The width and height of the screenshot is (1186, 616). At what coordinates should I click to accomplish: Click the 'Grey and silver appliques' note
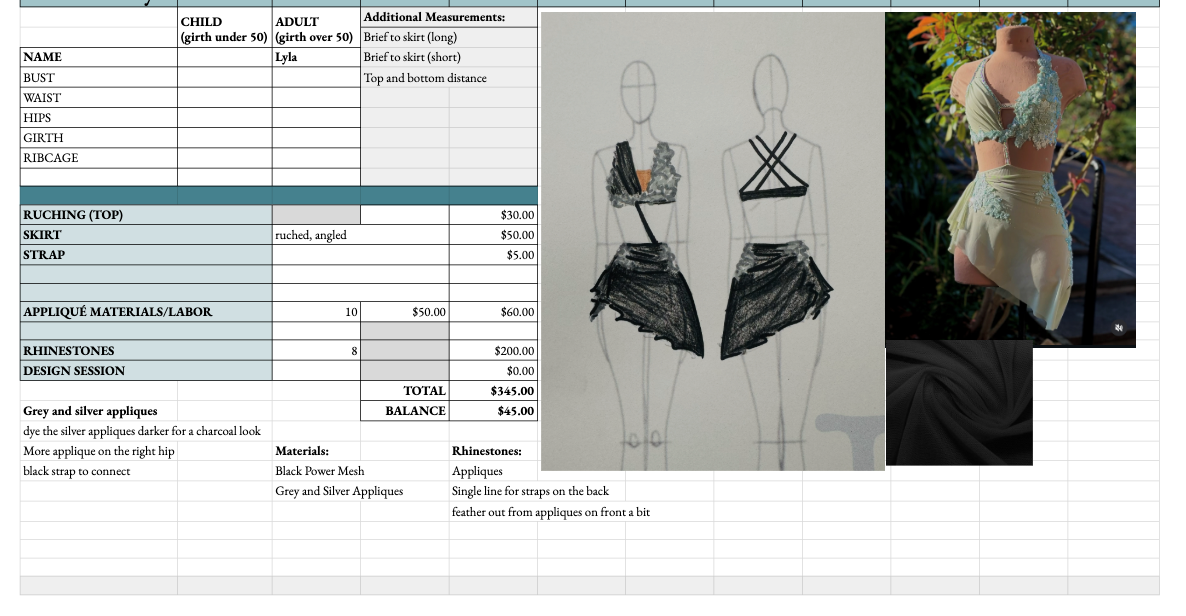(90, 411)
